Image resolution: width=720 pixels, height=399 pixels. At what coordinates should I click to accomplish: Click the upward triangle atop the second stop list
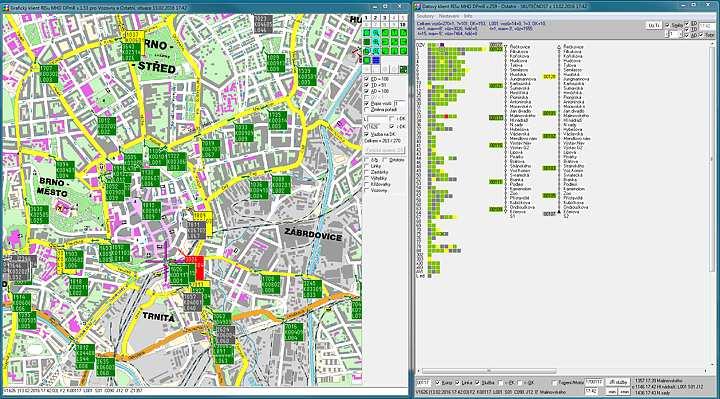[x=559, y=47]
